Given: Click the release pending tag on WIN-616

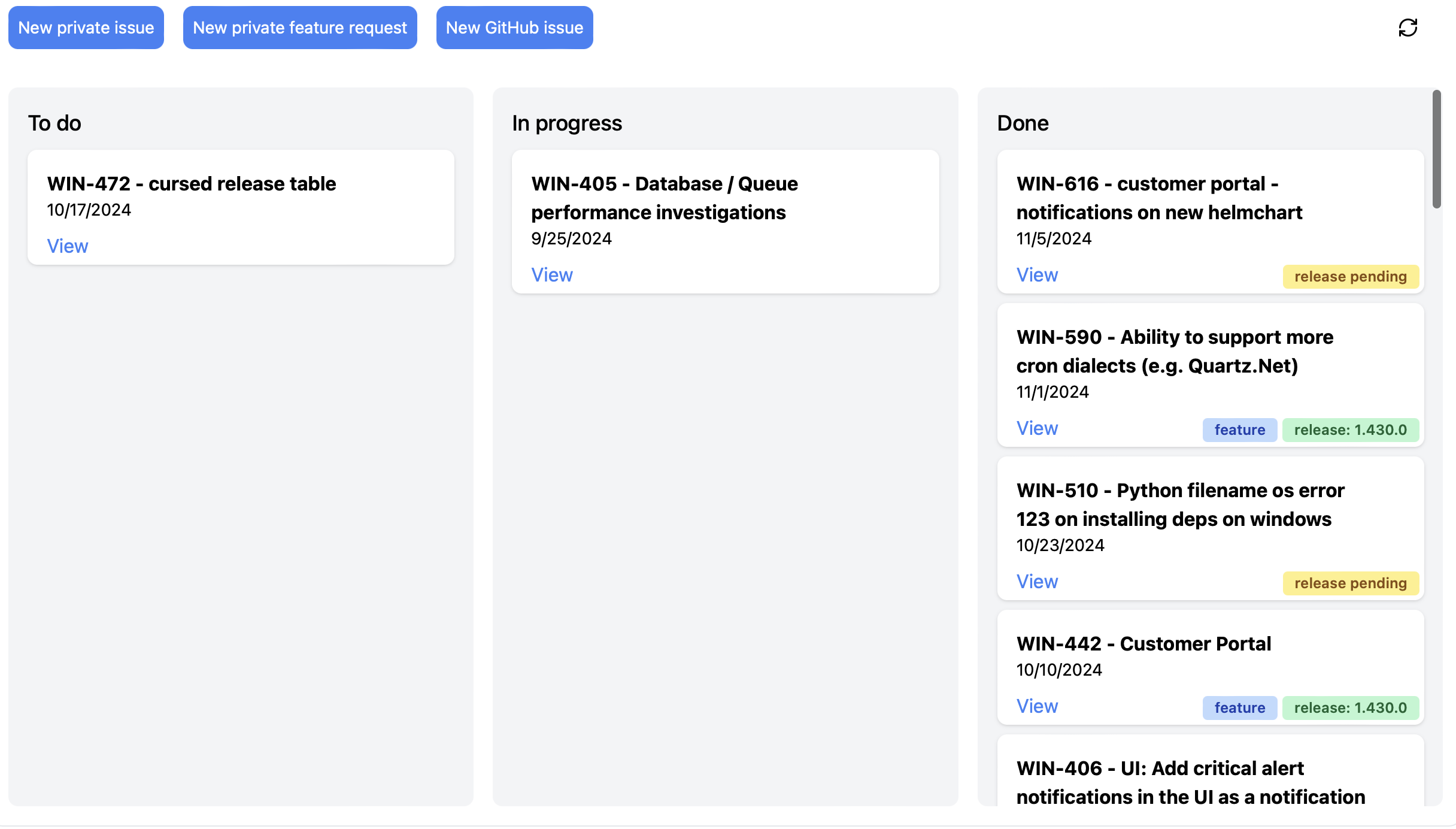Looking at the screenshot, I should point(1351,276).
